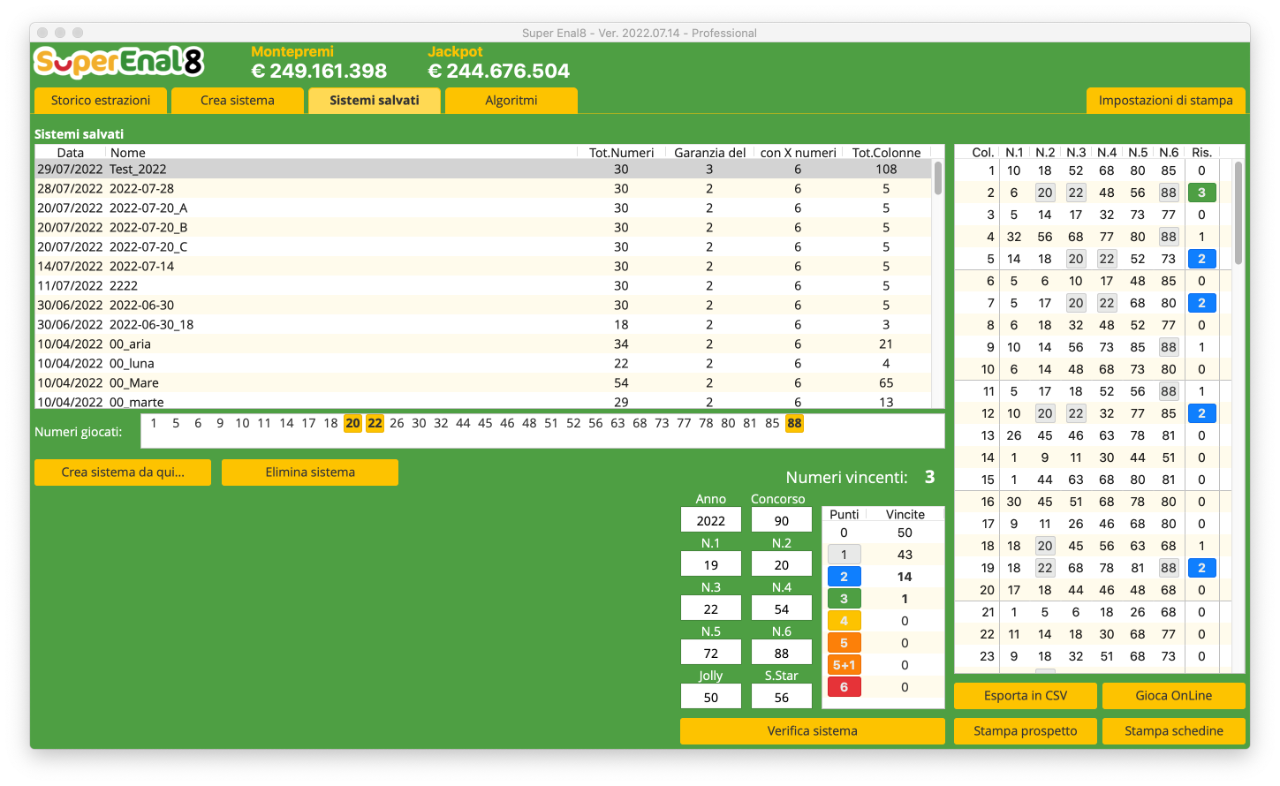Click Esporta in CSV
Screen dimensions: 1280x786
[1025, 696]
